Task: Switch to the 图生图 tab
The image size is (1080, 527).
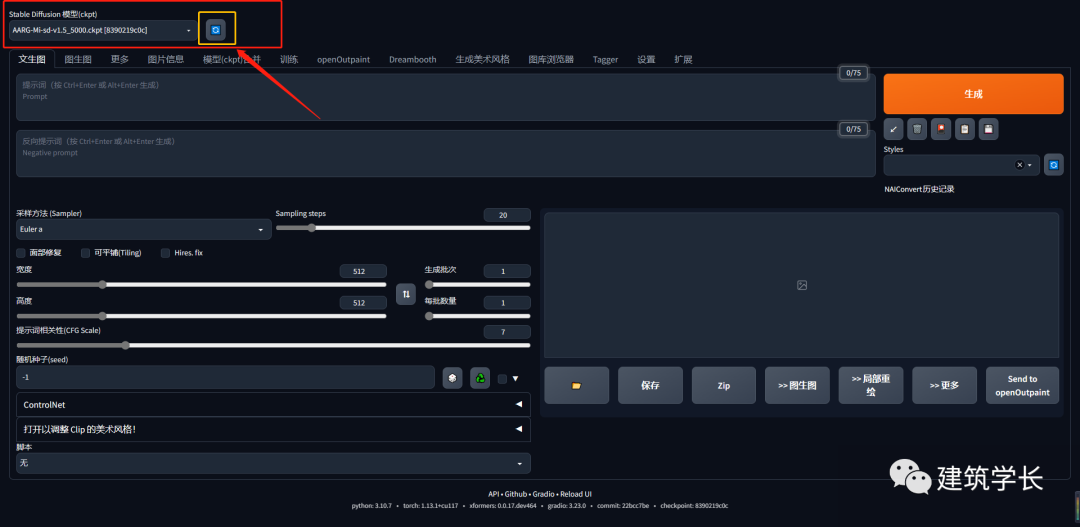Action: (x=78, y=59)
